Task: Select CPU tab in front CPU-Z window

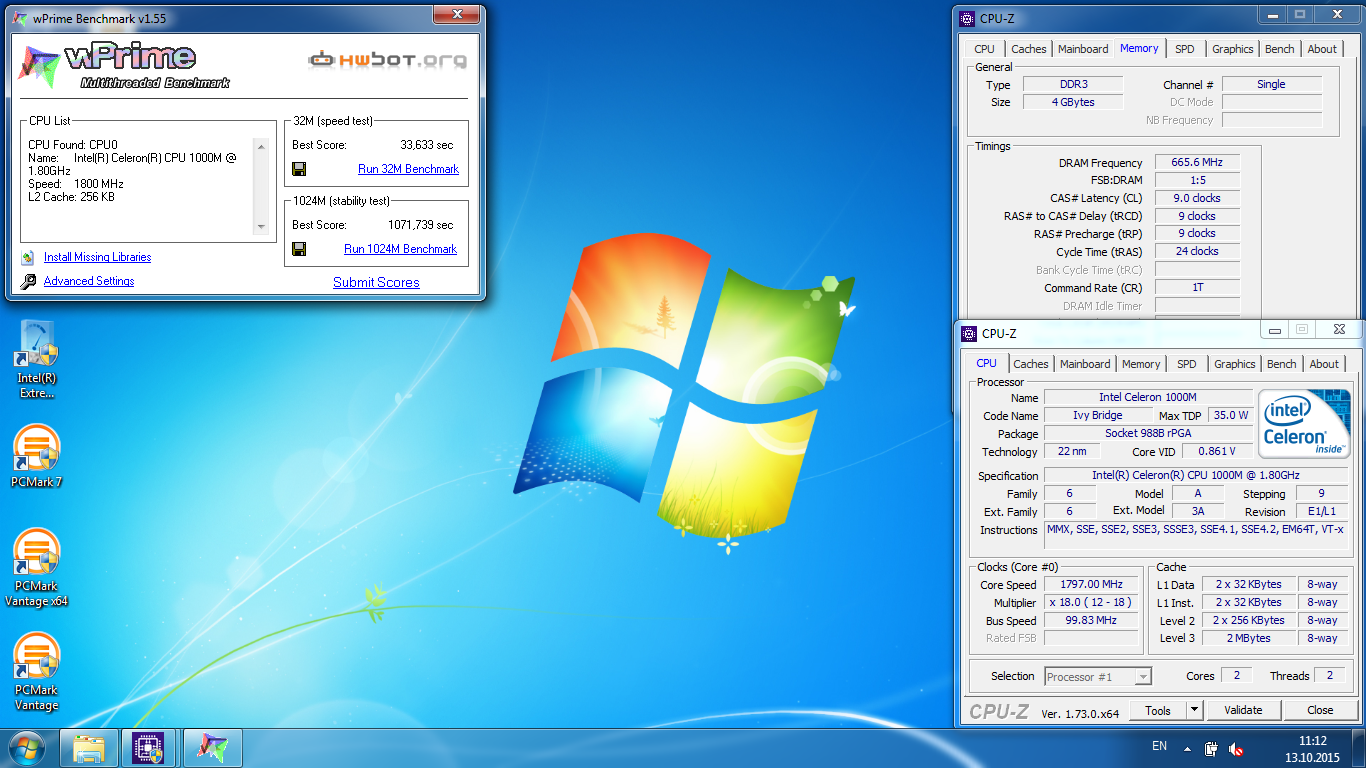Action: (x=986, y=363)
